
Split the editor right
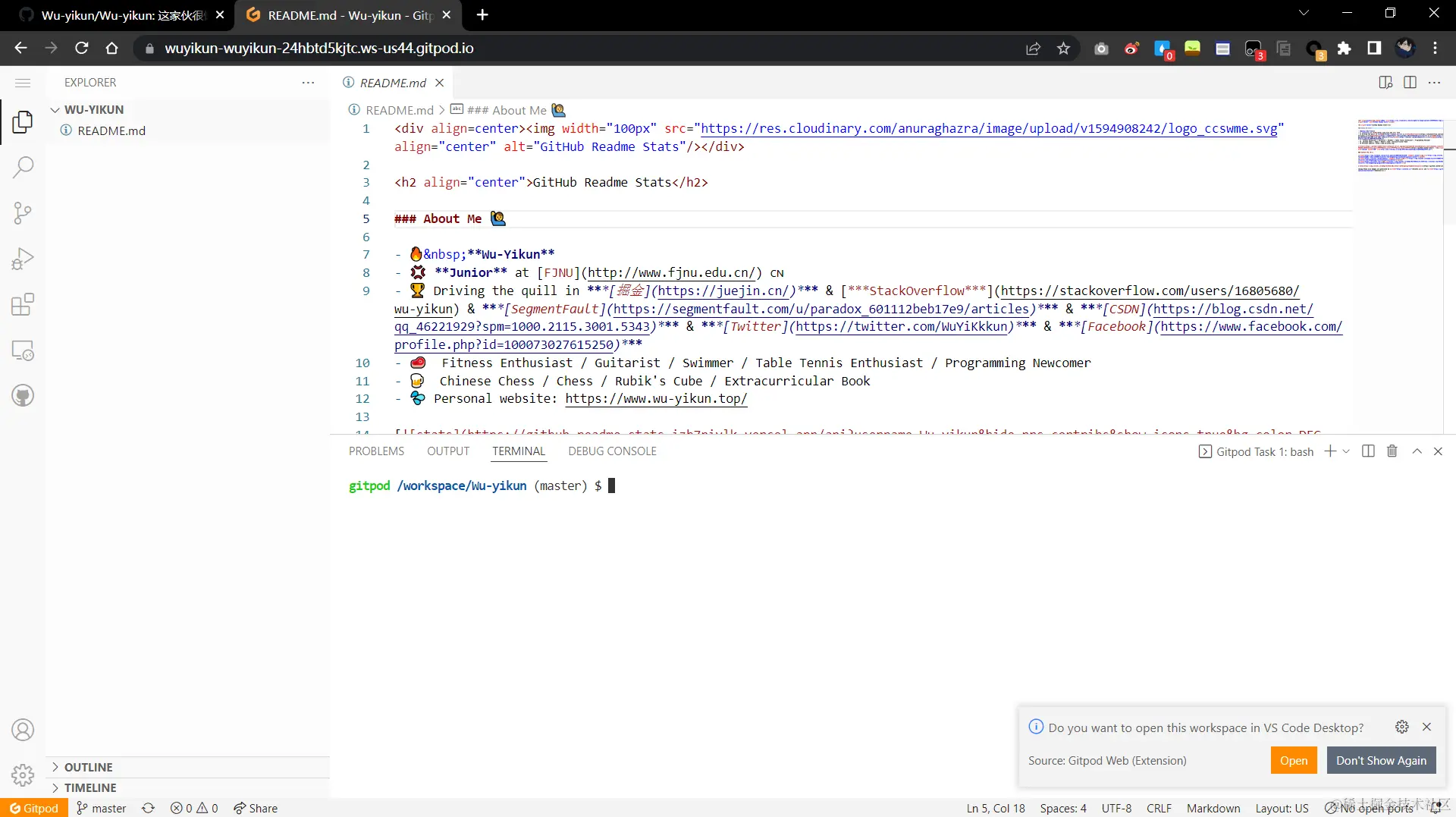1410,83
